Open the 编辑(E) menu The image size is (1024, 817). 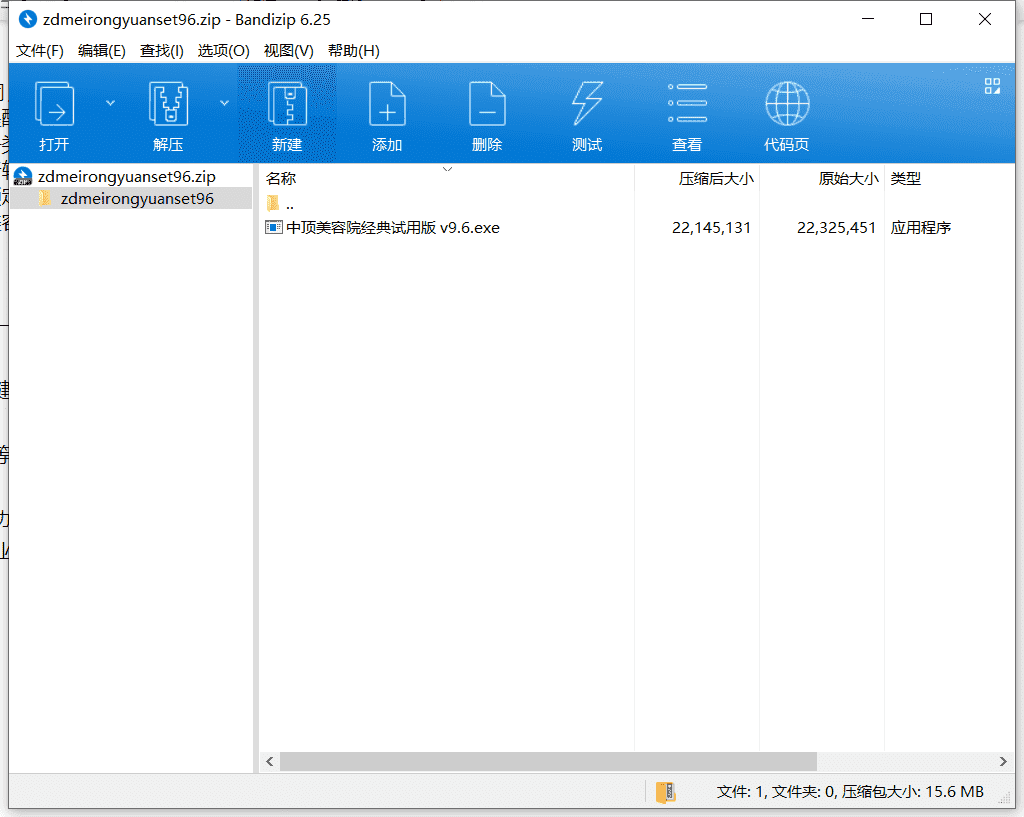click(101, 51)
